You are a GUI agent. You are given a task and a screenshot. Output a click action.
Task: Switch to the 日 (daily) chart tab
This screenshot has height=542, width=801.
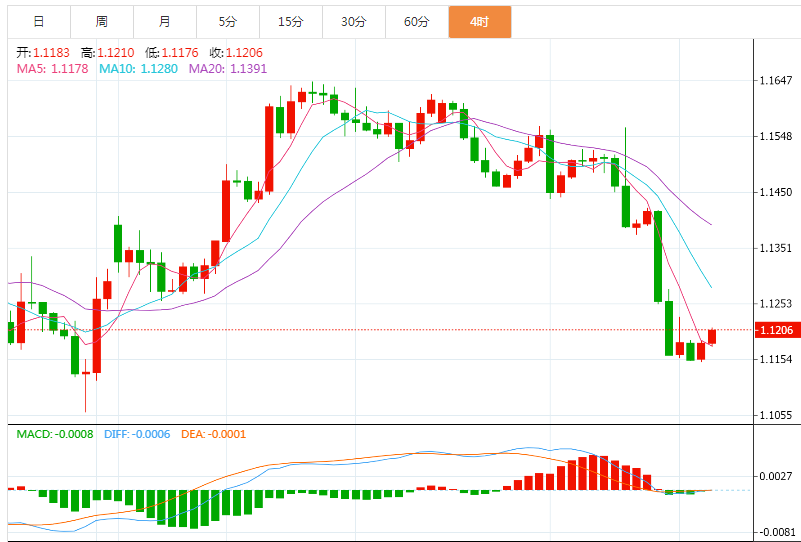pyautogui.click(x=38, y=21)
